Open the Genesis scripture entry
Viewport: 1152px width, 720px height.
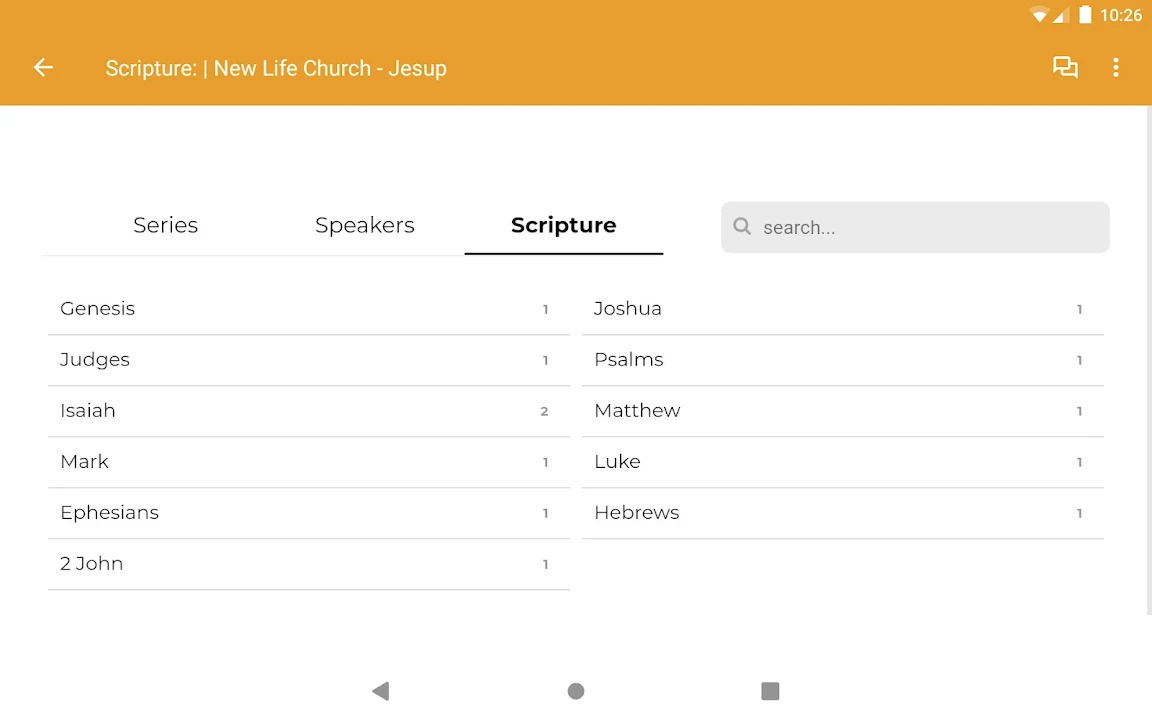coord(308,309)
